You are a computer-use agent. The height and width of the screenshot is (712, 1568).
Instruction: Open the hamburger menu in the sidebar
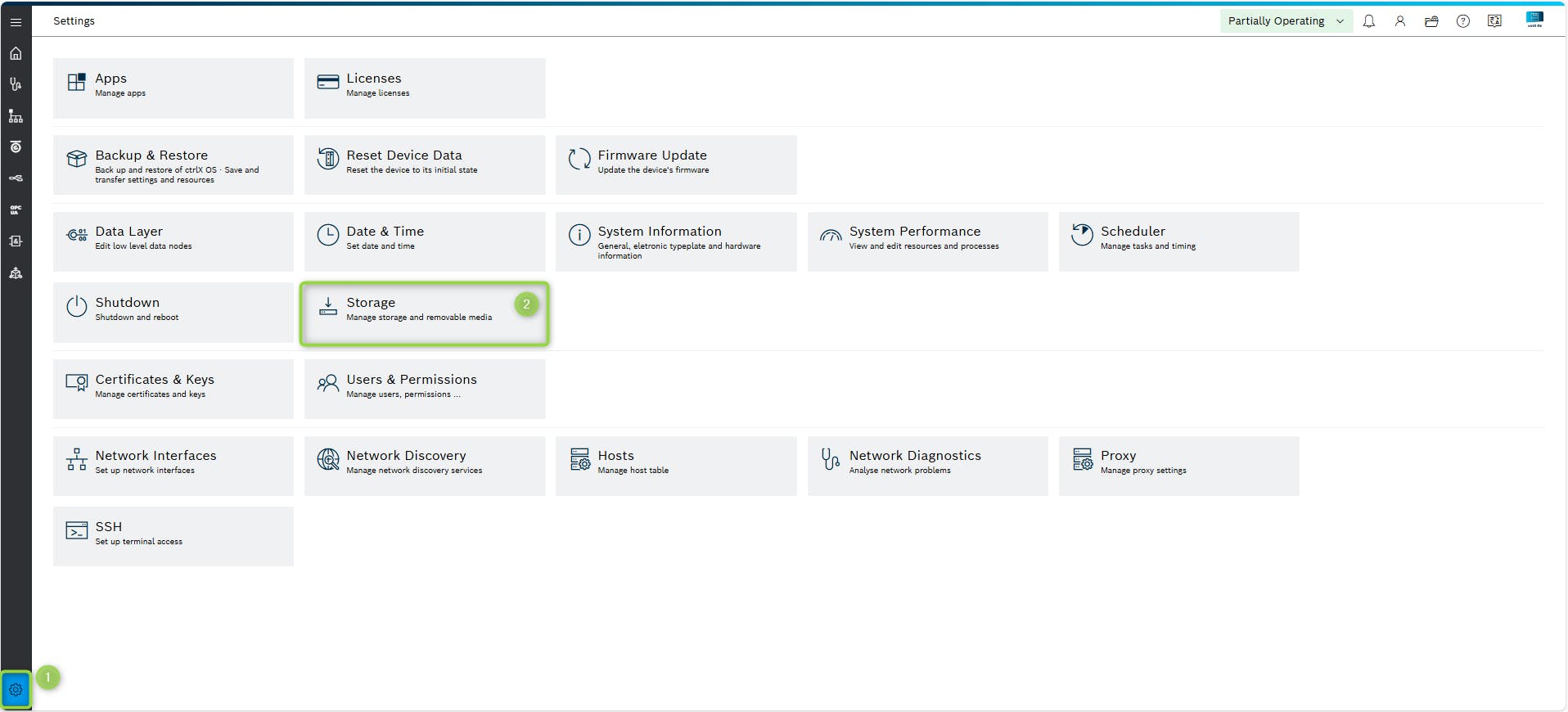tap(16, 22)
